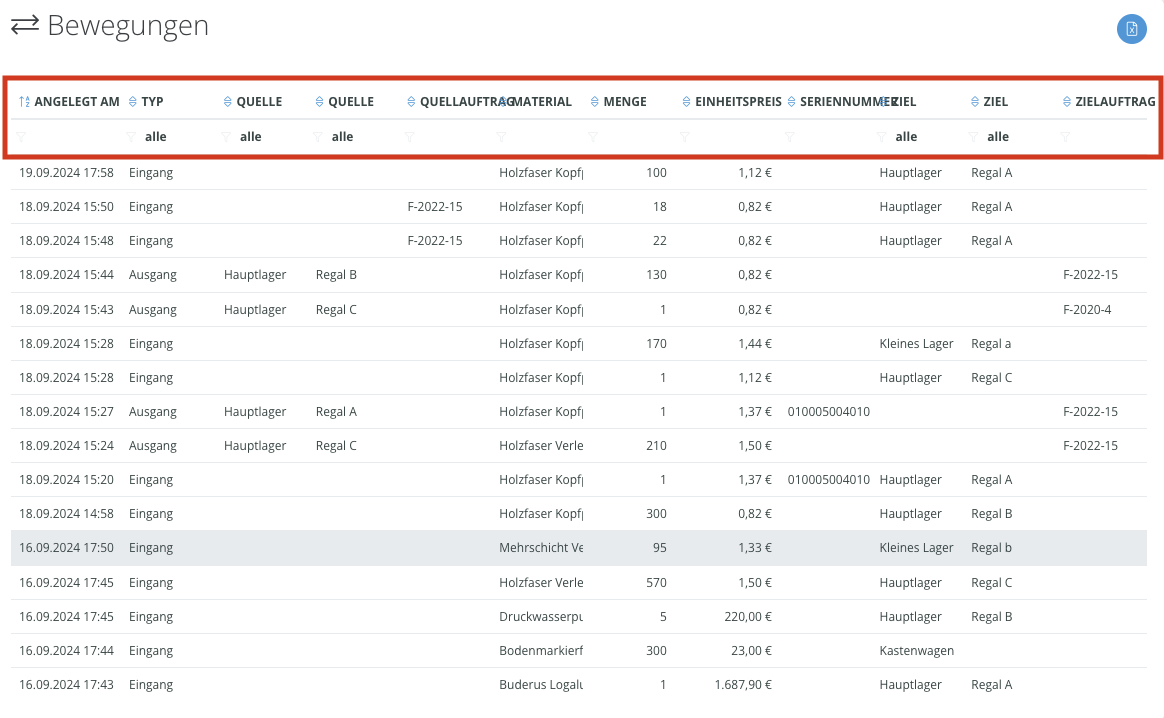Activate the filter funnel under MENGE
The image size is (1164, 718).
pos(593,137)
